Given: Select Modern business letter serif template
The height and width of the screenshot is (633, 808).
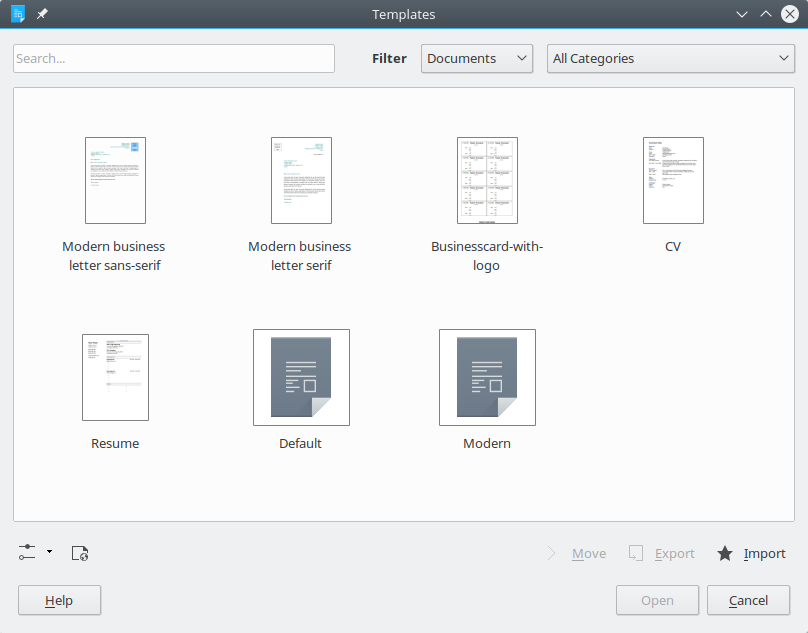Looking at the screenshot, I should coord(301,180).
